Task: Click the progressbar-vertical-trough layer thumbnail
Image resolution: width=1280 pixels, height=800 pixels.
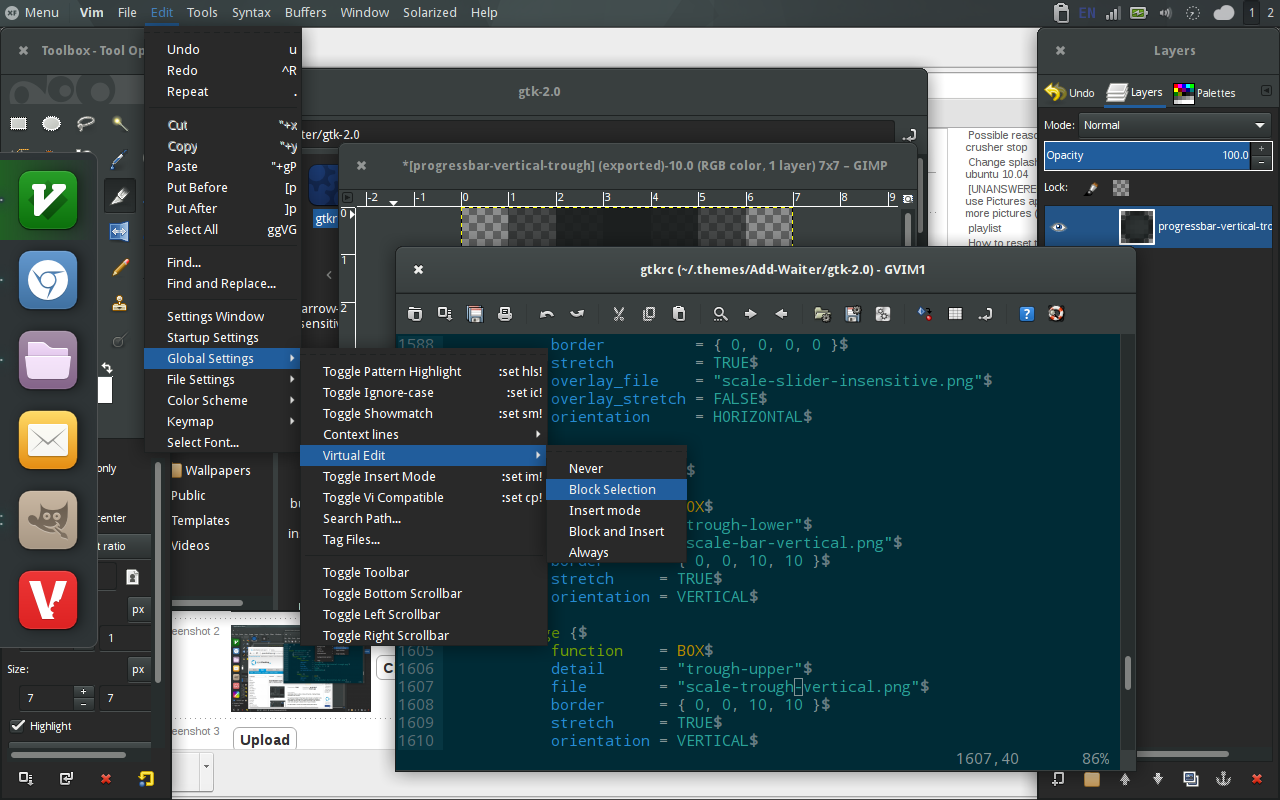Action: [1137, 227]
